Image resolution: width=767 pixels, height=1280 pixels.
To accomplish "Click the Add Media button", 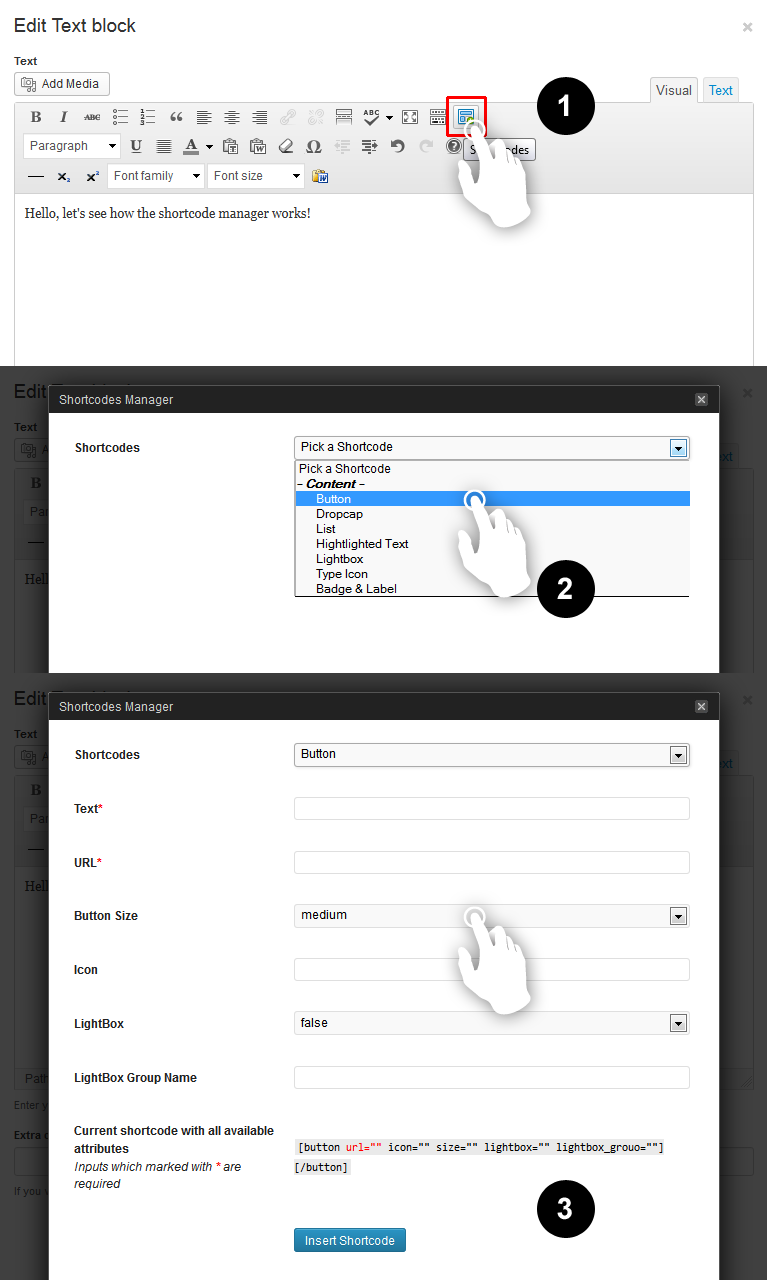I will [62, 84].
